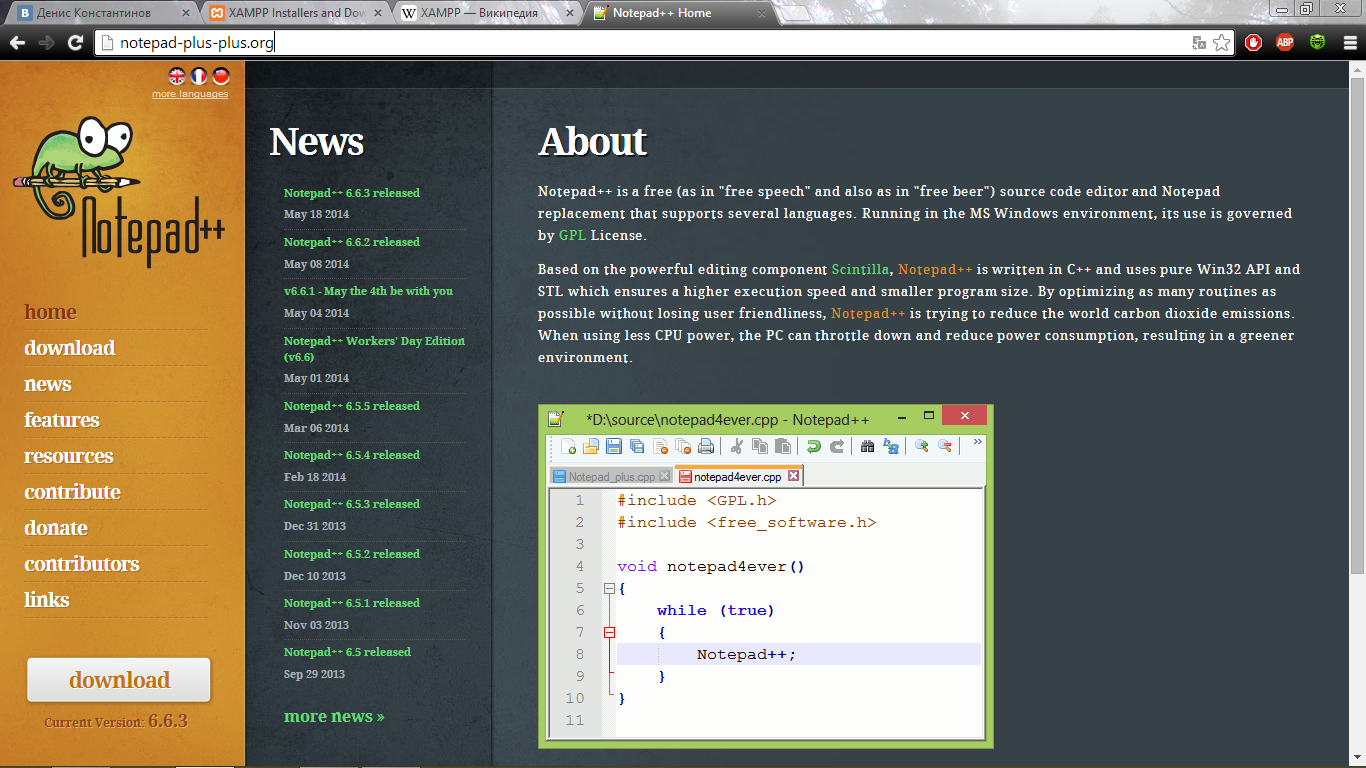Close notepad4ever.cpp tab in the editor screenshot
The width and height of the screenshot is (1366, 768).
point(794,476)
